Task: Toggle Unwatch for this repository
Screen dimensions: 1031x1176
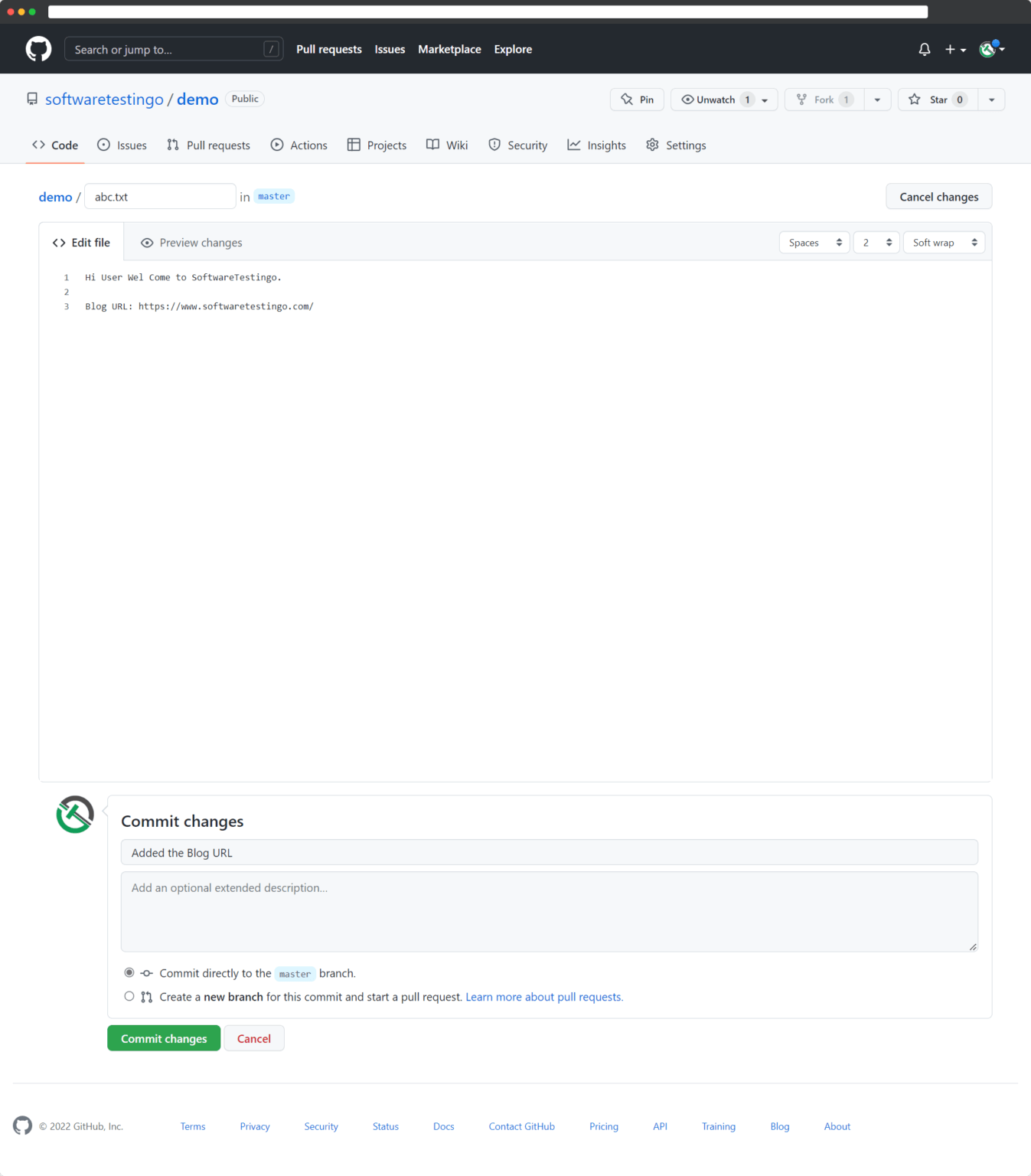Action: coord(715,99)
